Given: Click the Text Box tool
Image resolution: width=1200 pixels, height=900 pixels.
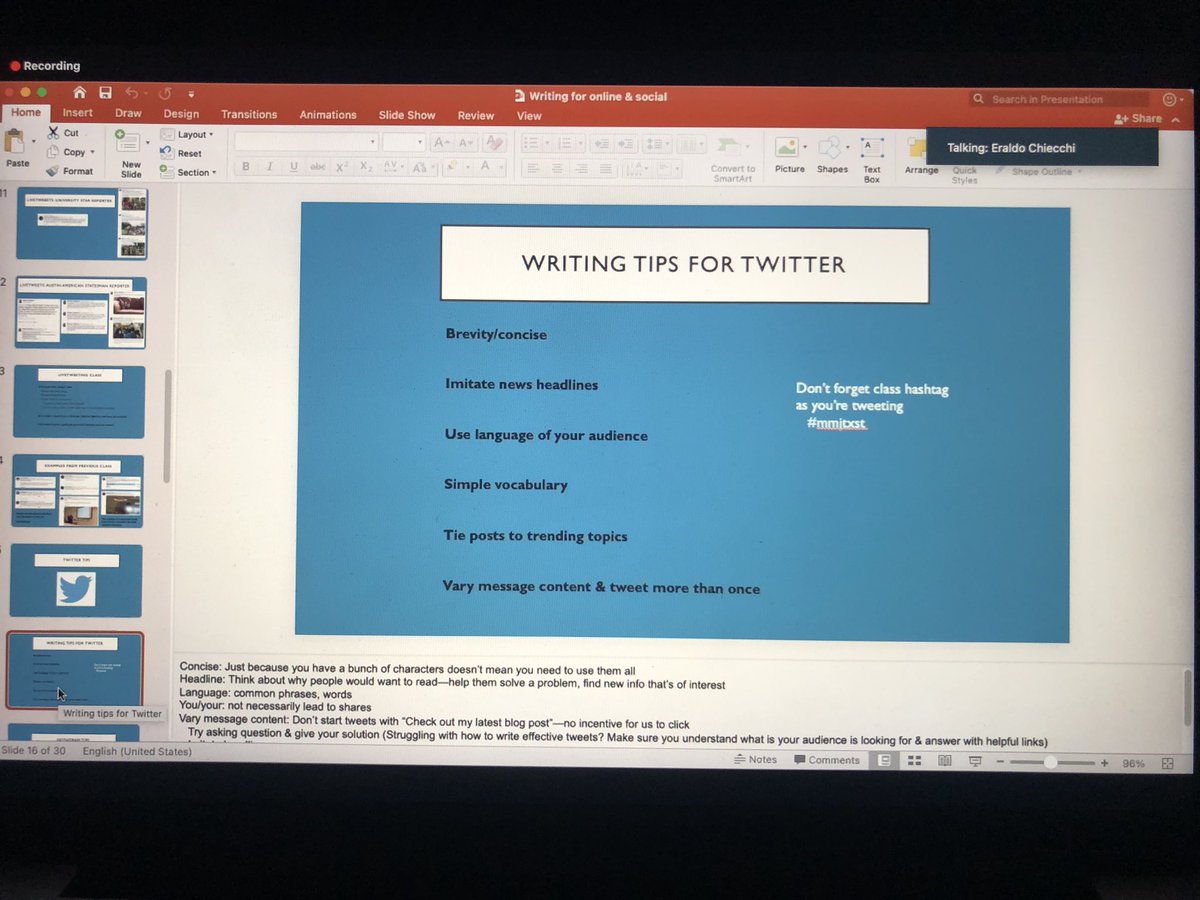Looking at the screenshot, I should pyautogui.click(x=872, y=158).
